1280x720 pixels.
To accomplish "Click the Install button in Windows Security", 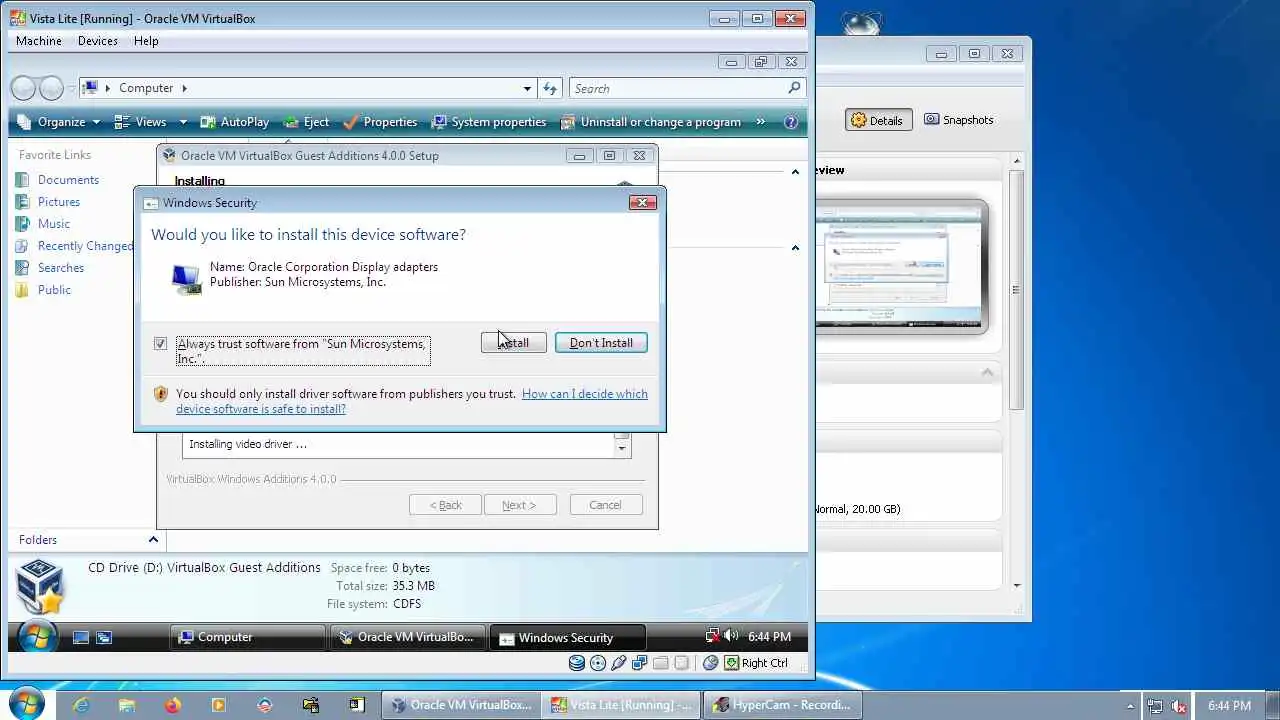I will click(x=513, y=343).
